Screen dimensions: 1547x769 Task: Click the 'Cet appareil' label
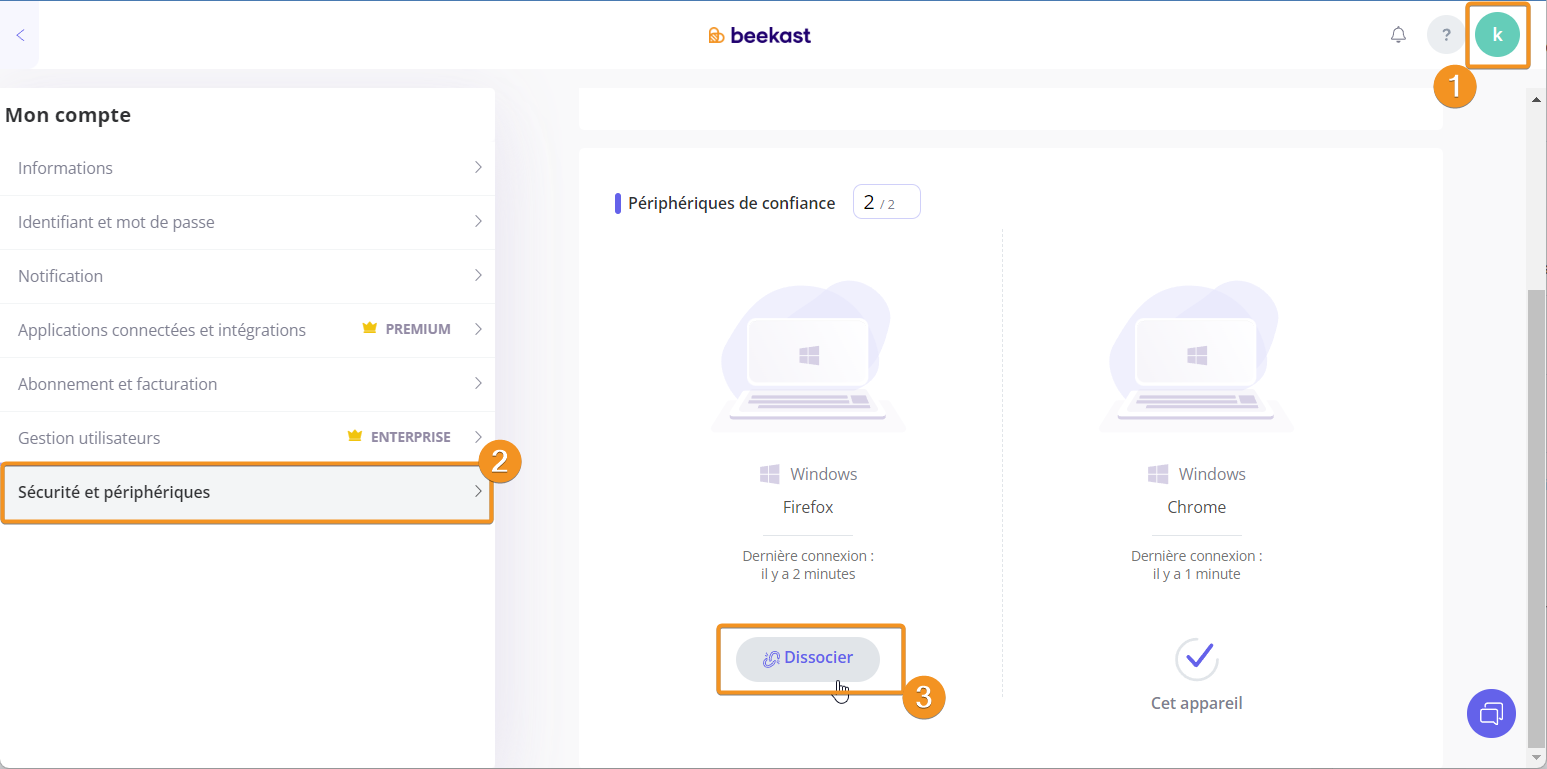(x=1197, y=703)
